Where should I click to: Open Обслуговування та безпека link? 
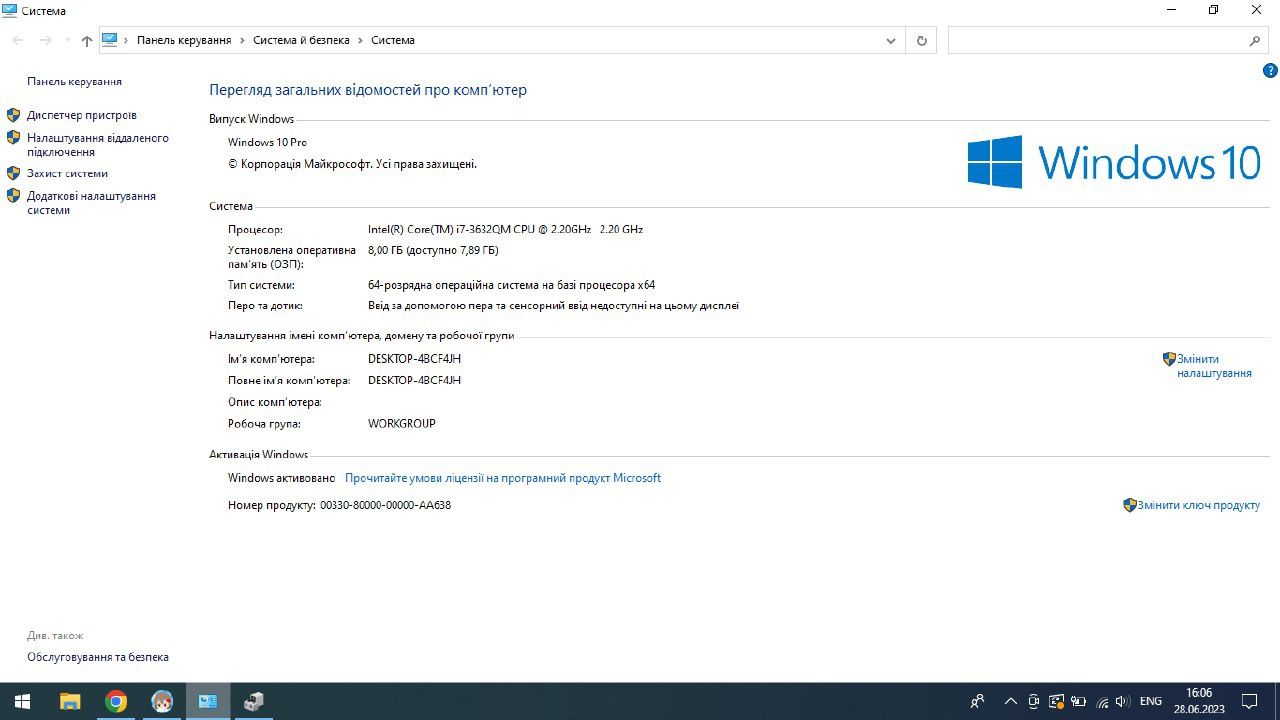coord(98,657)
